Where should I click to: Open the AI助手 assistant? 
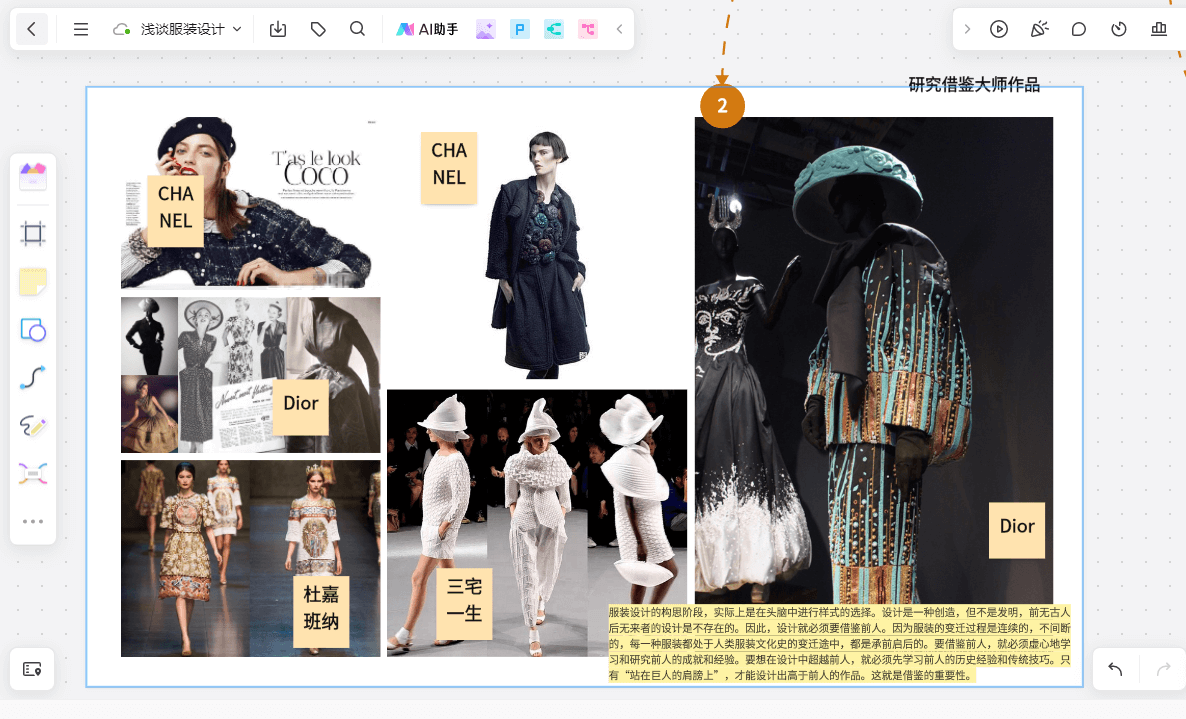[427, 29]
